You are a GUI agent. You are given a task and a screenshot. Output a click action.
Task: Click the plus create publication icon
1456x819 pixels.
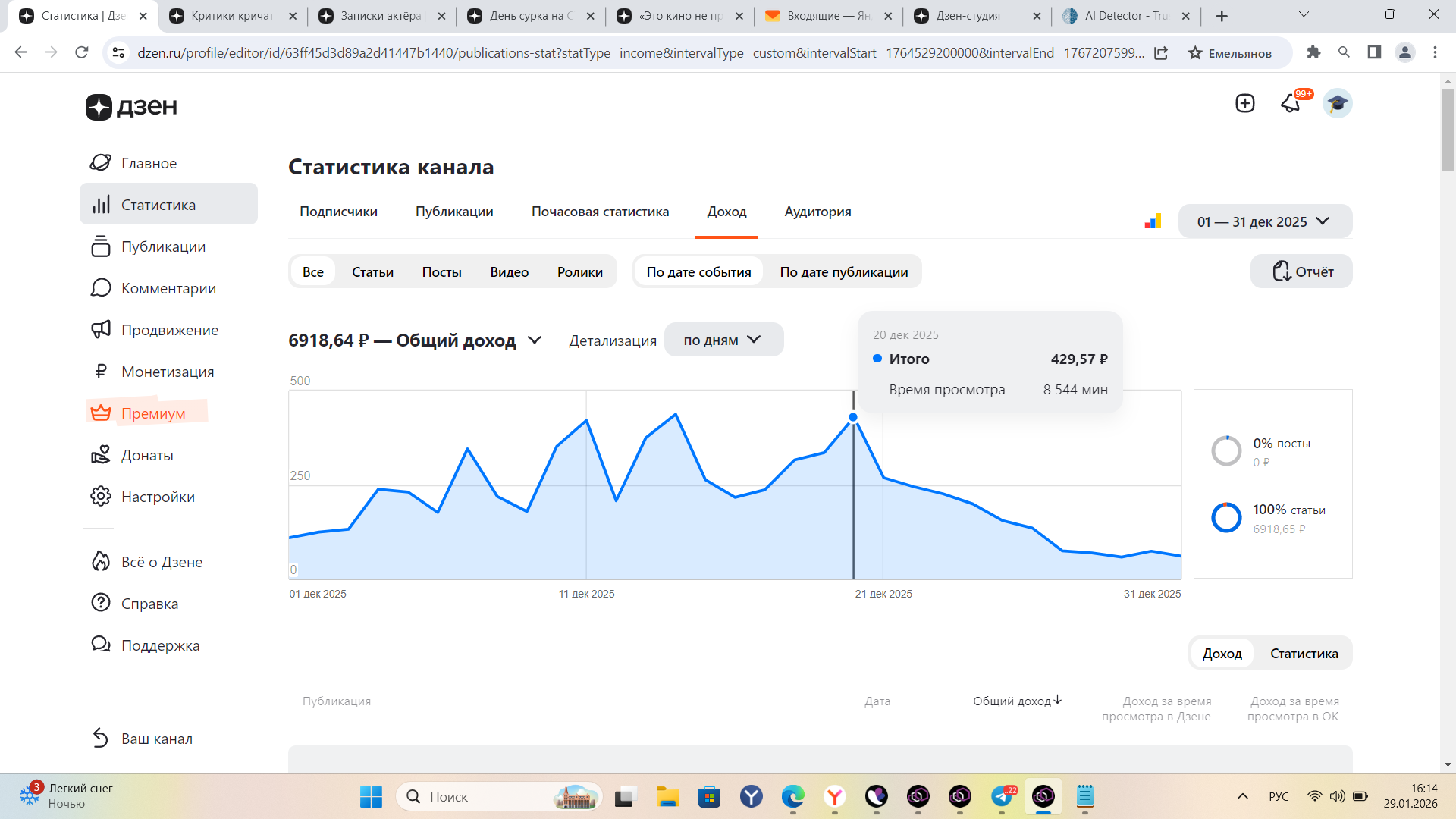pos(1244,103)
